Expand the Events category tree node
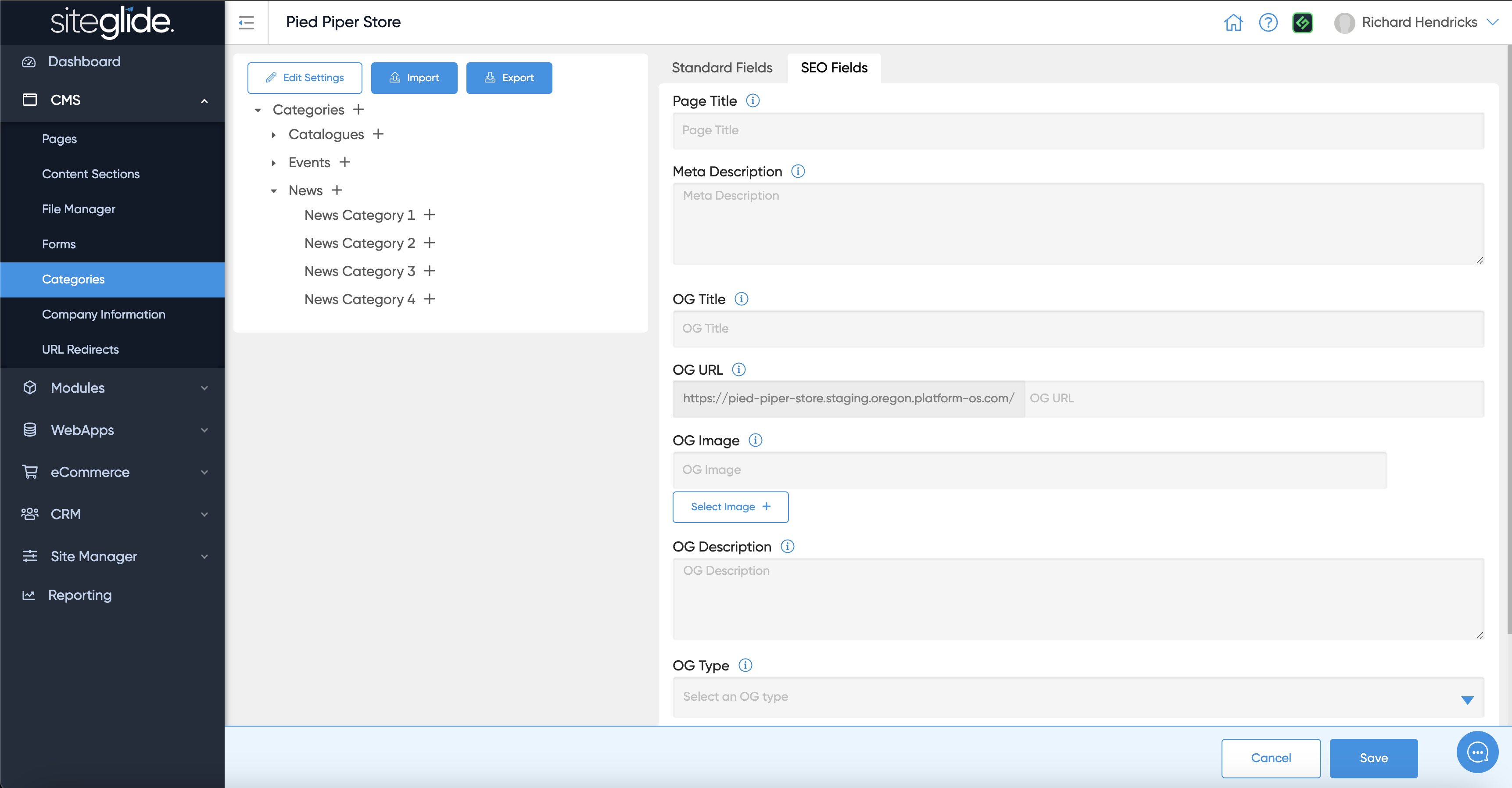This screenshot has width=1512, height=788. coord(273,162)
